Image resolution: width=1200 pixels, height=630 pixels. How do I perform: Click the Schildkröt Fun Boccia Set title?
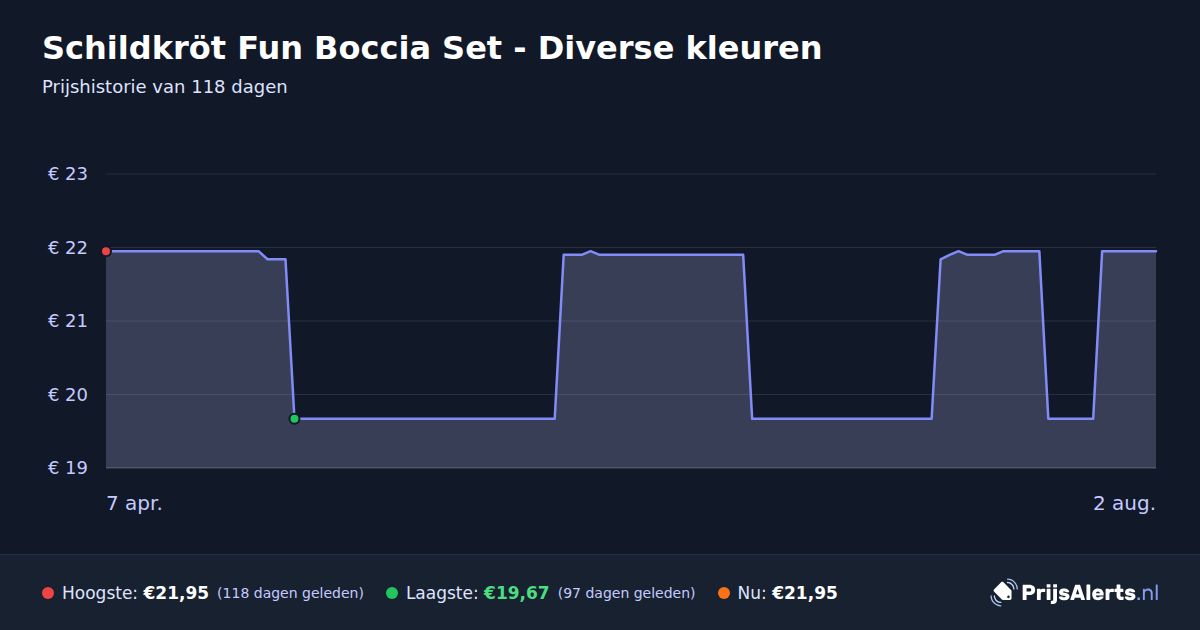(432, 47)
